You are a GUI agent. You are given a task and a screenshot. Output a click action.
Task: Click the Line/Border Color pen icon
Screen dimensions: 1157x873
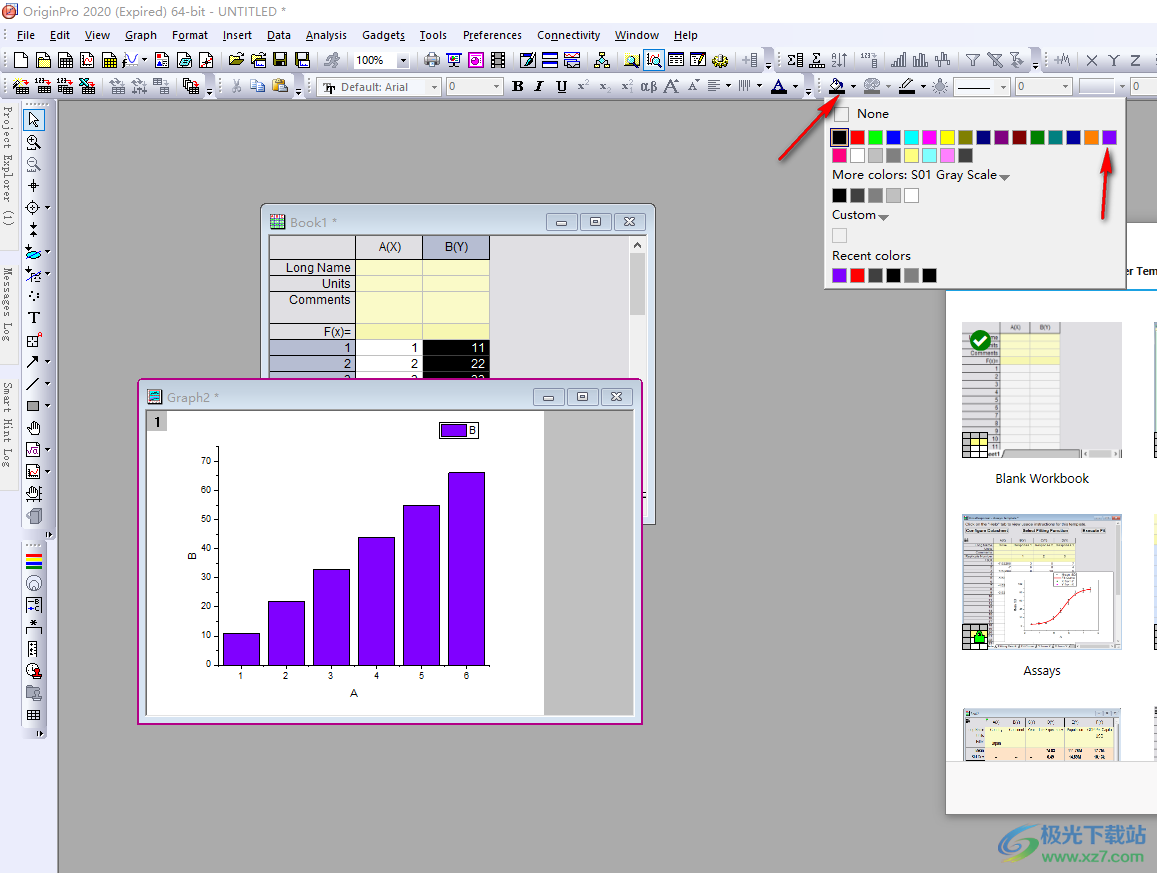907,86
